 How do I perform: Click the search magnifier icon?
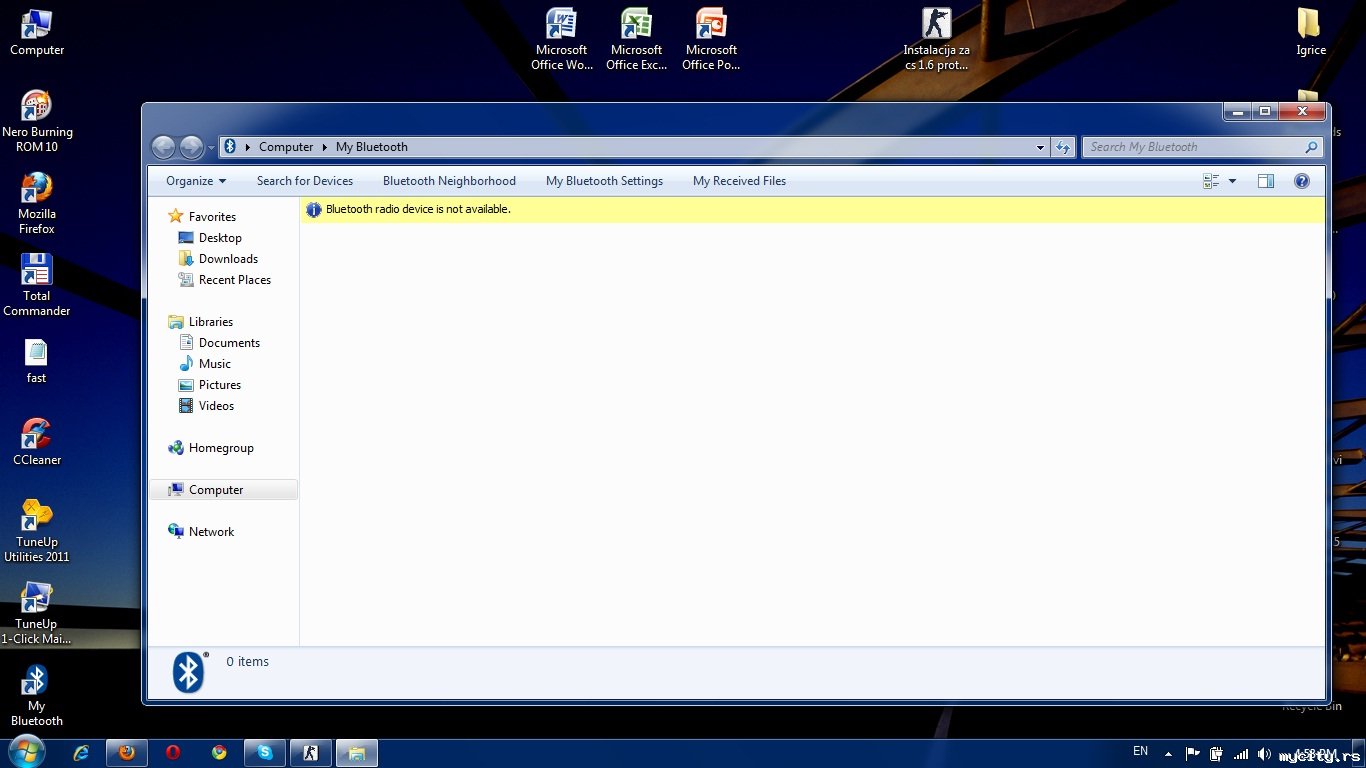coord(1311,147)
